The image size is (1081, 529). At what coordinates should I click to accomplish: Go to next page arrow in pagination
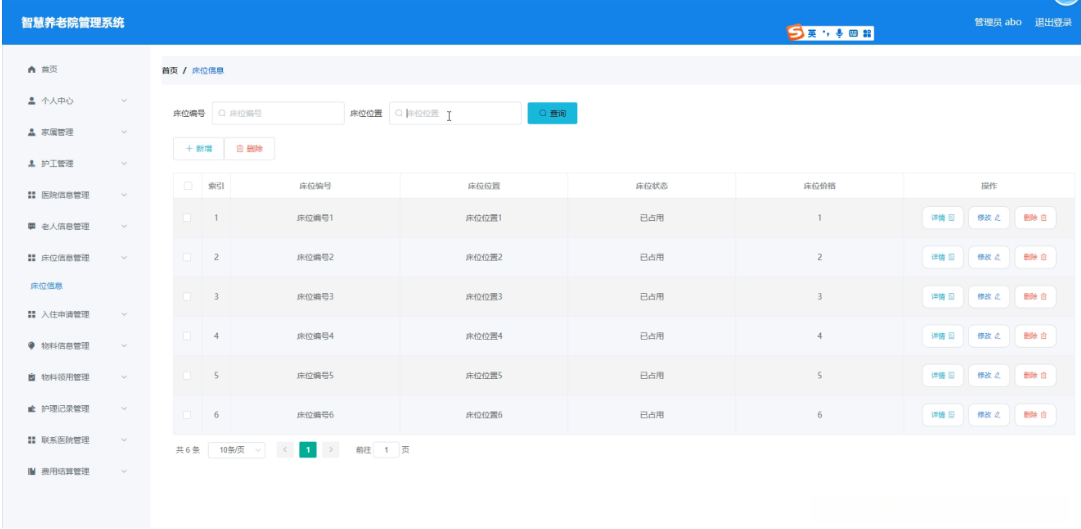click(x=331, y=450)
